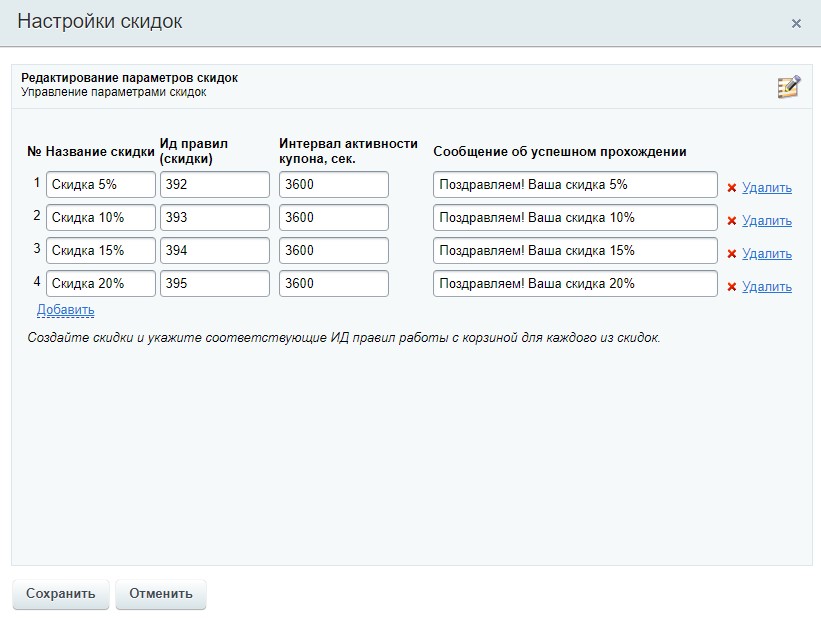Click Удалить link for Скидка 15%

[767, 254]
